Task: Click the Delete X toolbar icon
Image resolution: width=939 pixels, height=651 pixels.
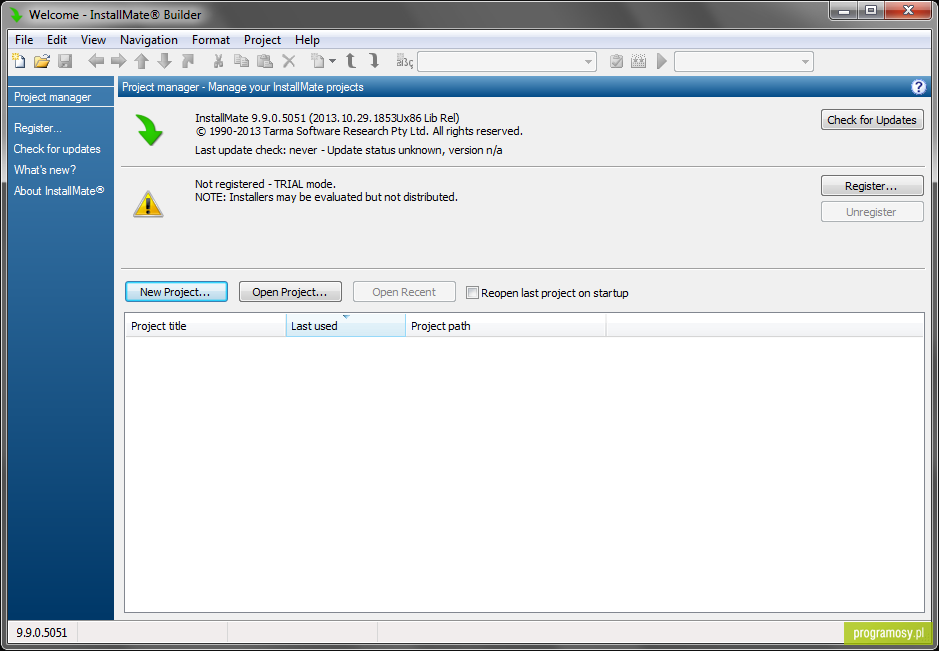Action: point(289,61)
